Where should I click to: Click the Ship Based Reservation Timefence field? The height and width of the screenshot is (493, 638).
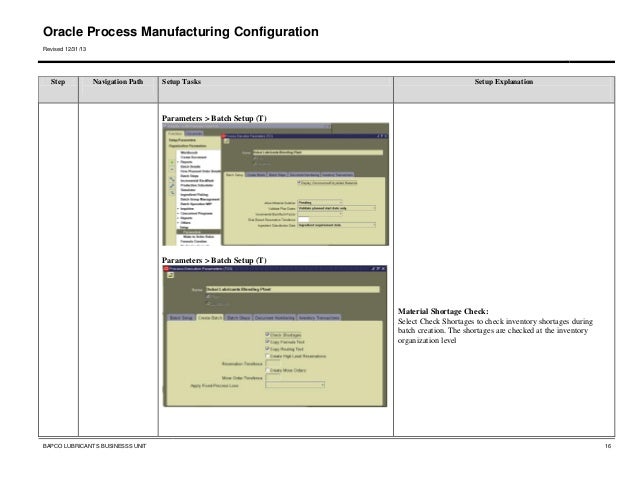304,219
